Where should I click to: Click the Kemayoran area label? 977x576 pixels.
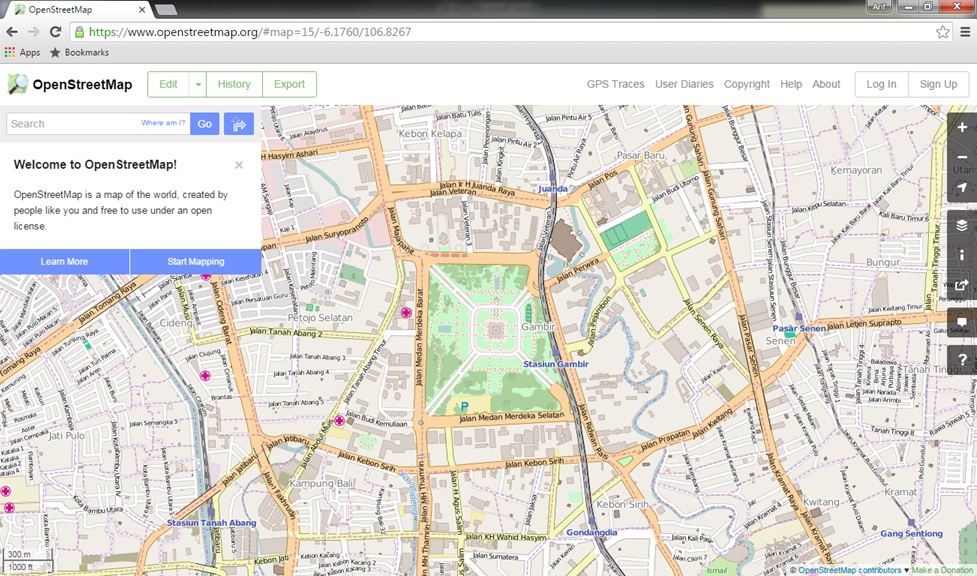coord(856,170)
